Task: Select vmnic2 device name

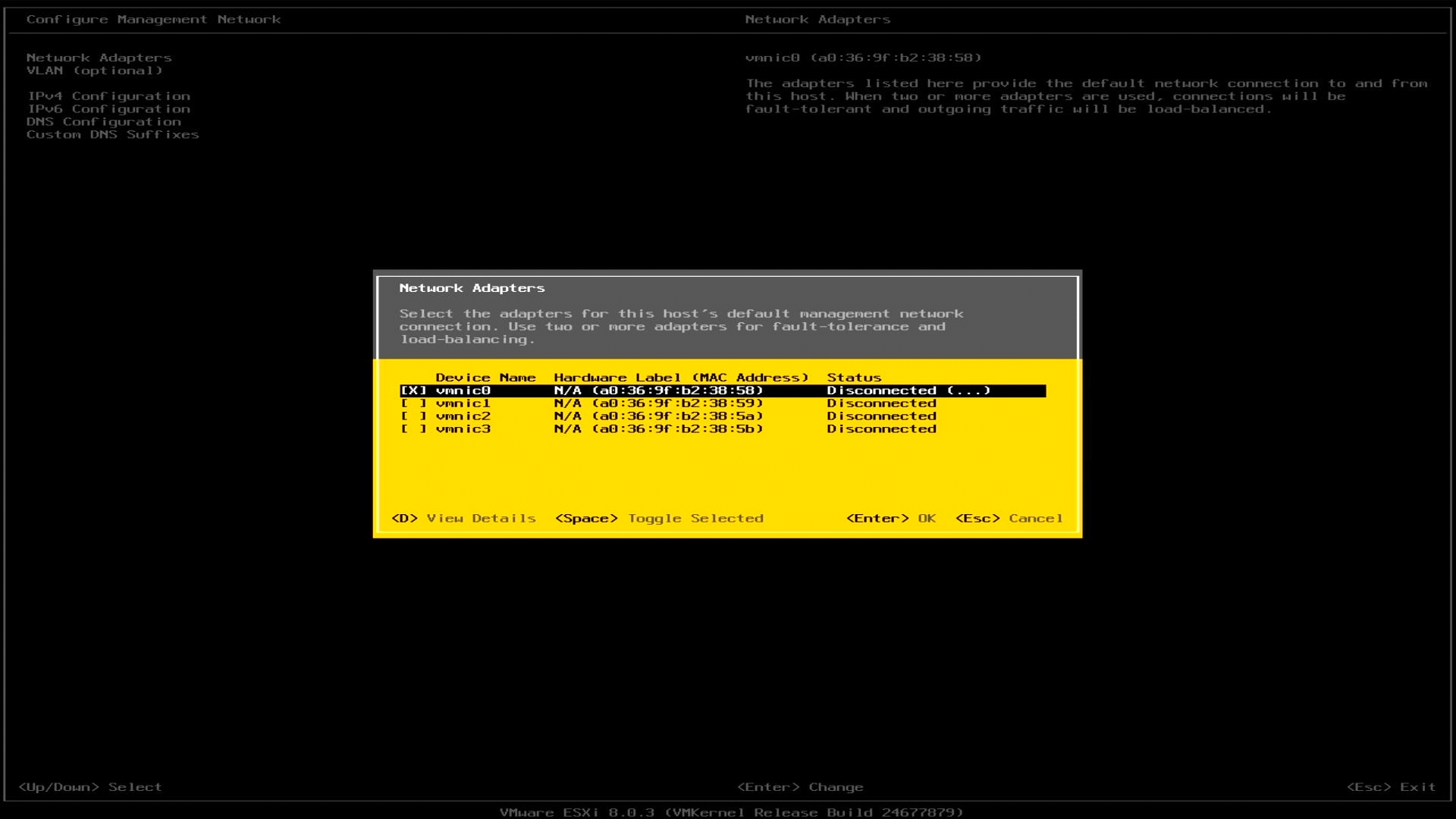Action: [463, 416]
